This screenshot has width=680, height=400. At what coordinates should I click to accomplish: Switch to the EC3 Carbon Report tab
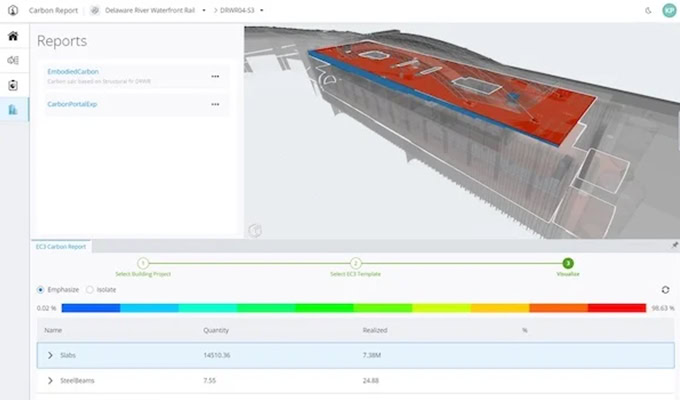pos(61,246)
